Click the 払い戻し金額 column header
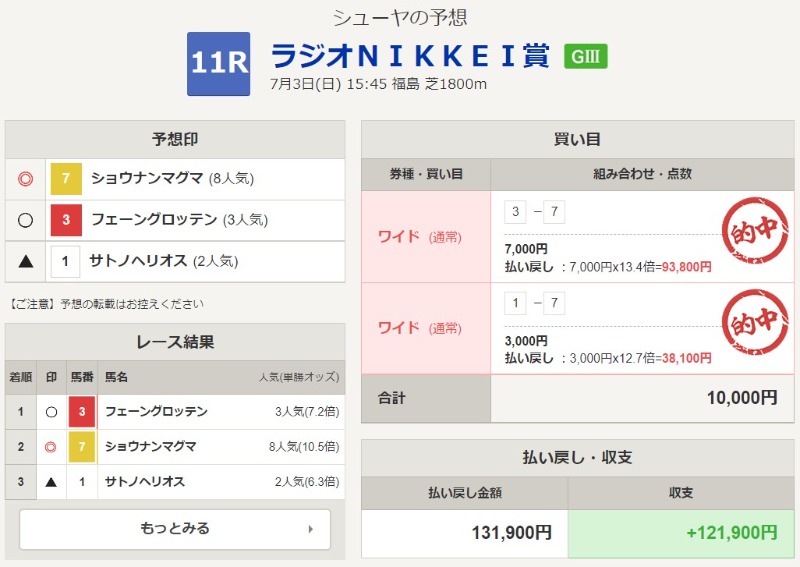 (x=465, y=493)
